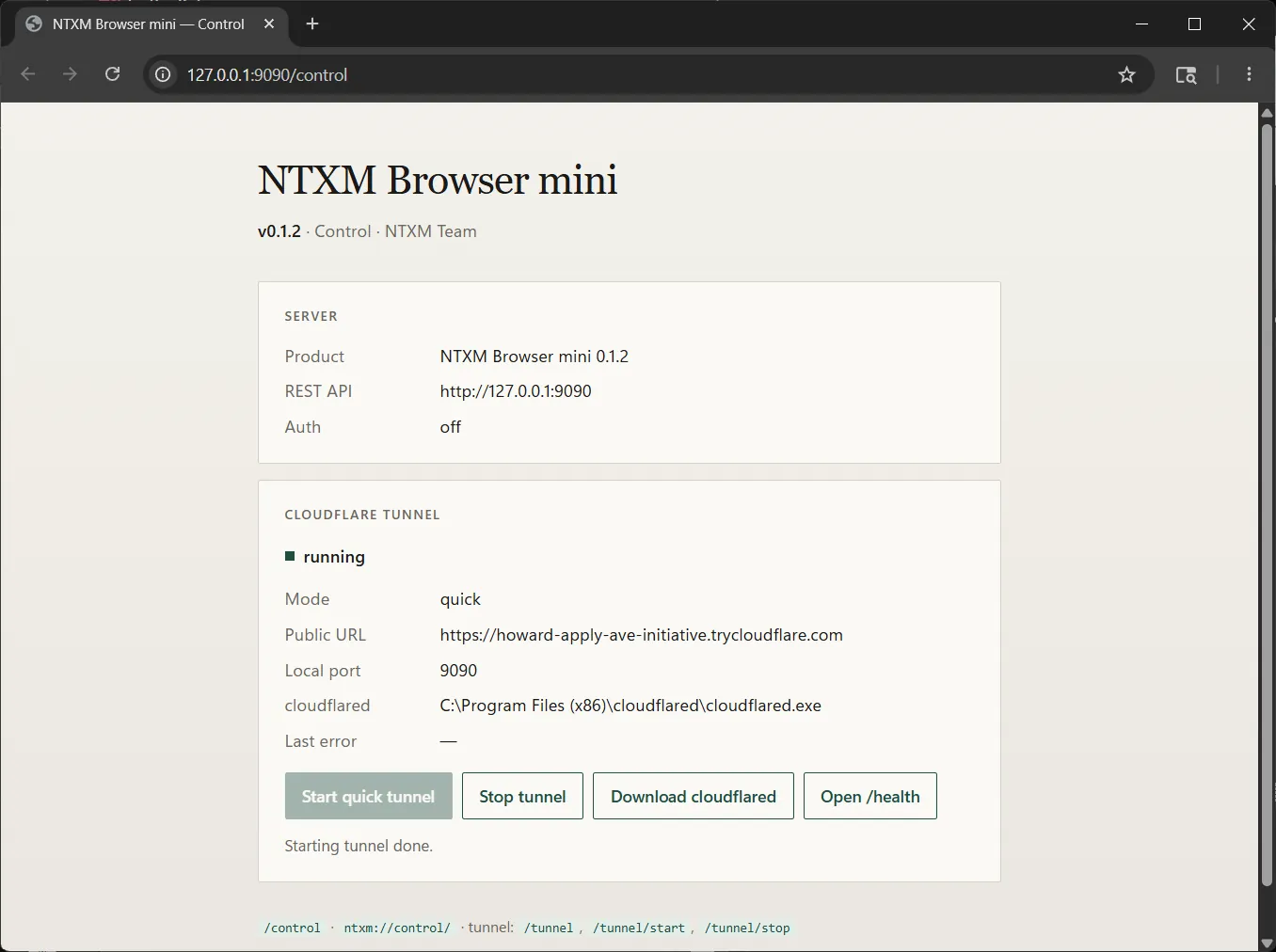1276x952 pixels.
Task: Open a new tab with plus icon
Action: [312, 24]
